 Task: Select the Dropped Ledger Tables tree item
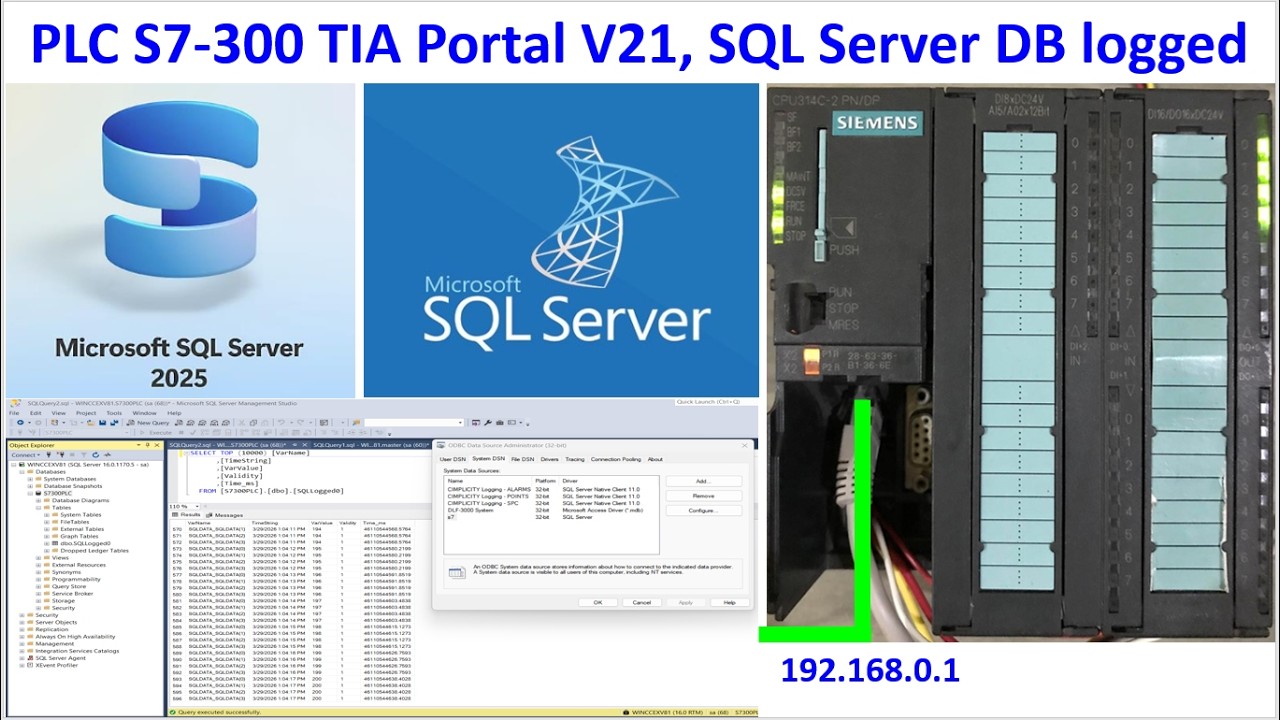pos(94,551)
